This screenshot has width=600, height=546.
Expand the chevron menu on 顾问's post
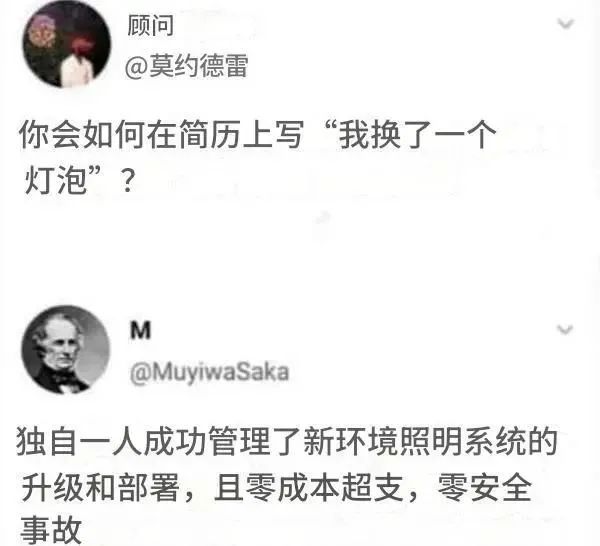(x=566, y=24)
